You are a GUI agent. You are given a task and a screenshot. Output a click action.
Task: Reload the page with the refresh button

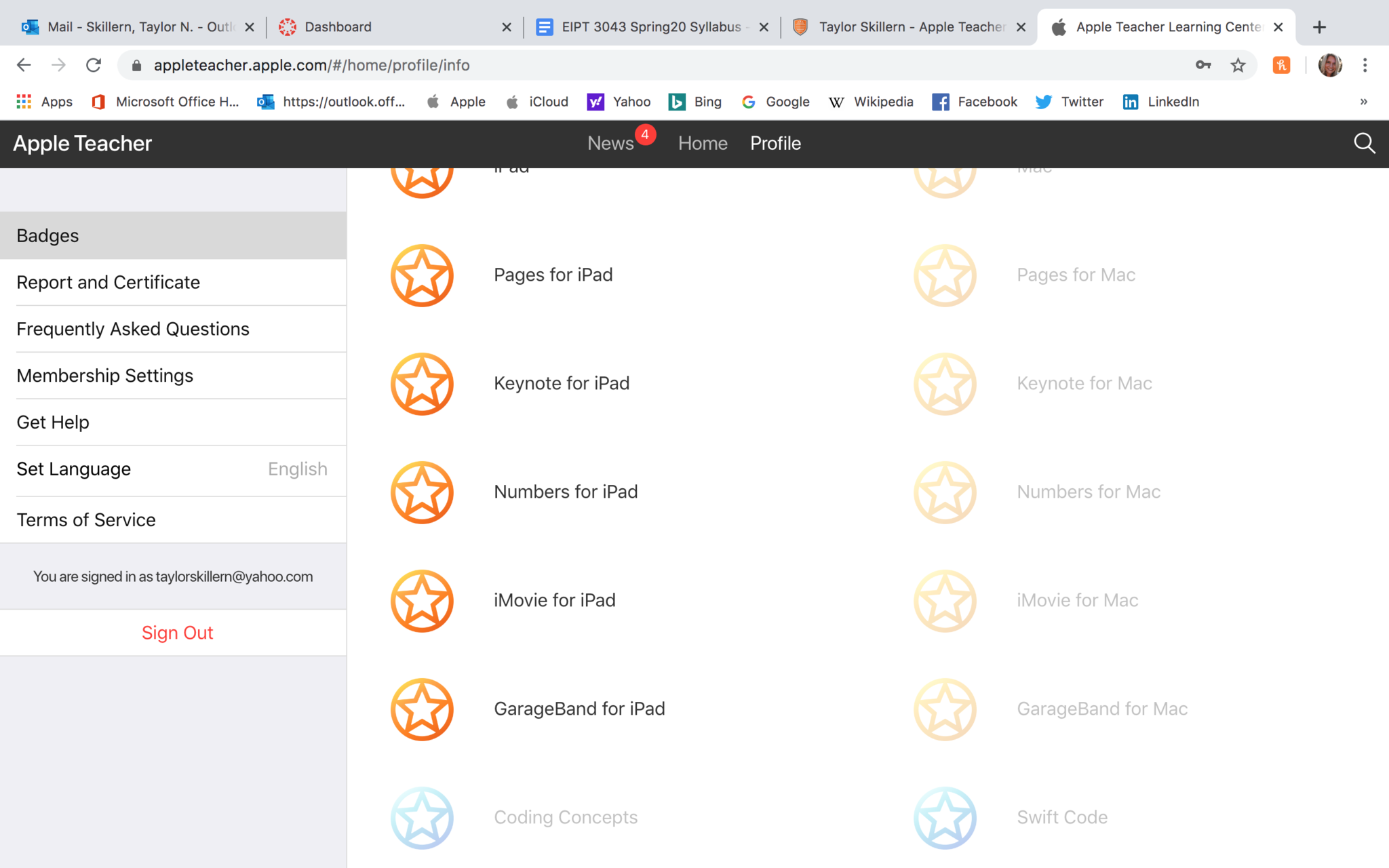pyautogui.click(x=94, y=65)
